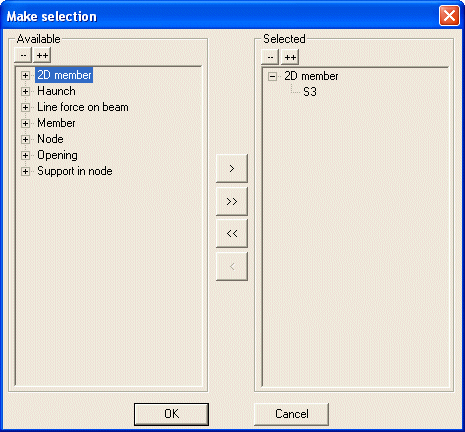Expand the Line force on beam node
465x432 pixels.
25,107
